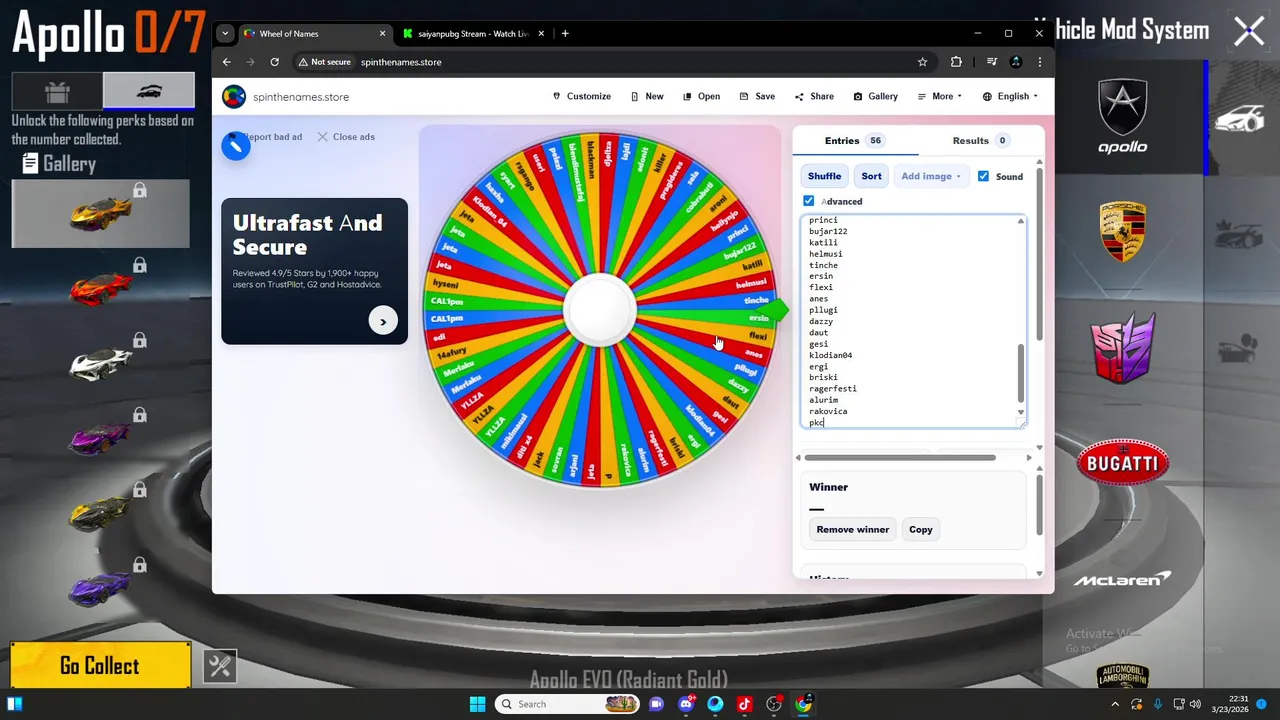Reload the spinthenames.store page
This screenshot has height=720, width=1280.
pos(274,62)
